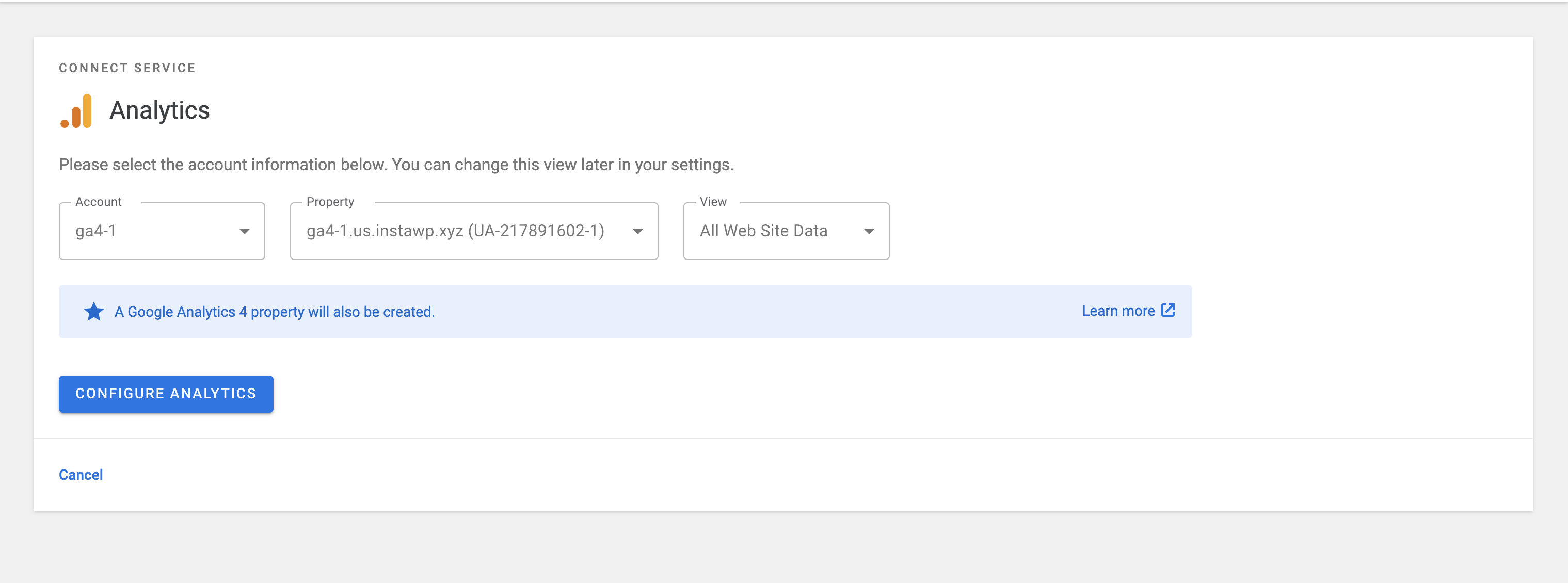
Task: Click the Account field label
Action: (x=99, y=201)
